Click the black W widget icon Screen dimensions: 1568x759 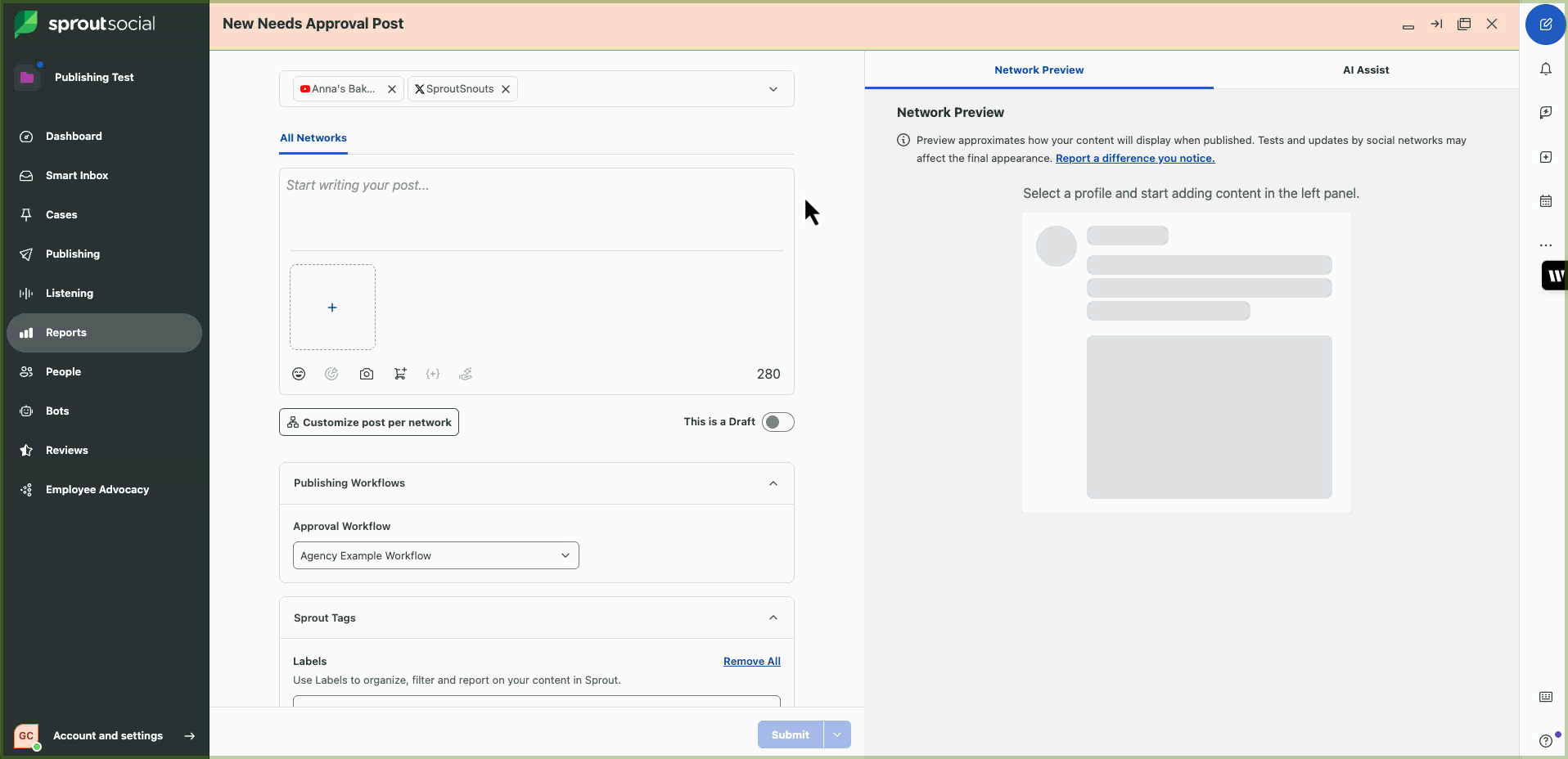(1555, 276)
